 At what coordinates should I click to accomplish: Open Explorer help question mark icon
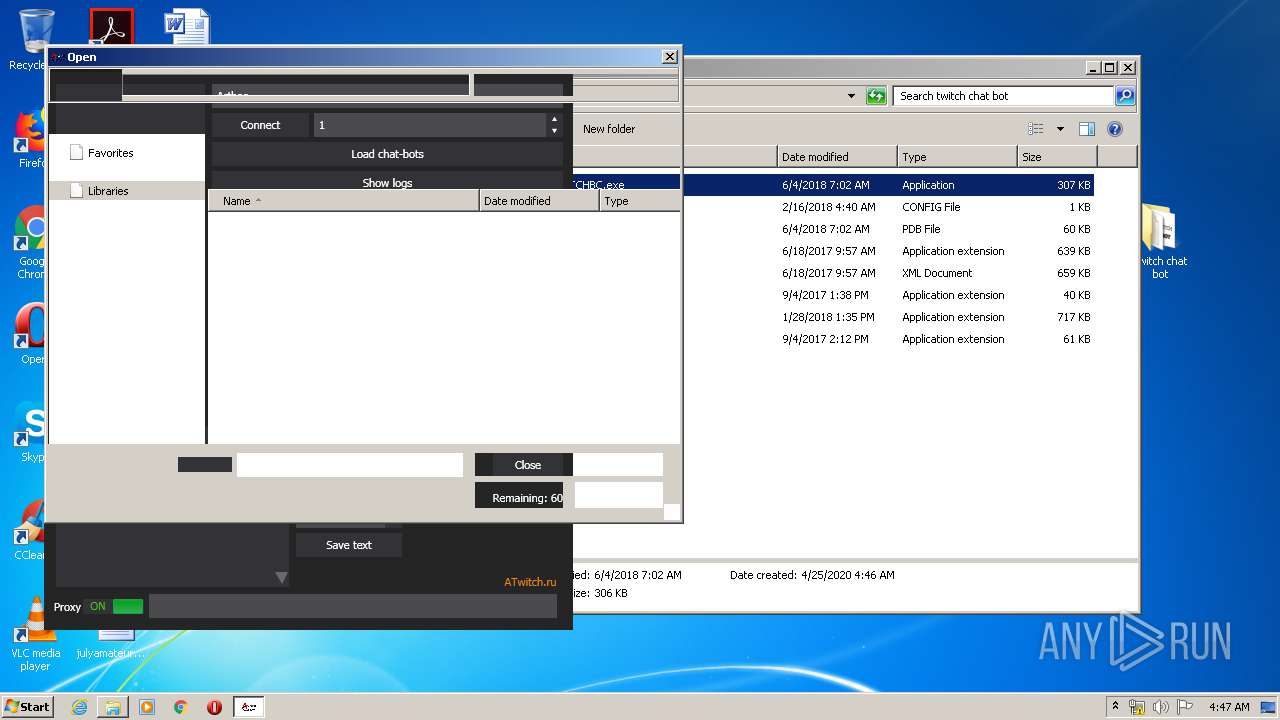(1115, 129)
